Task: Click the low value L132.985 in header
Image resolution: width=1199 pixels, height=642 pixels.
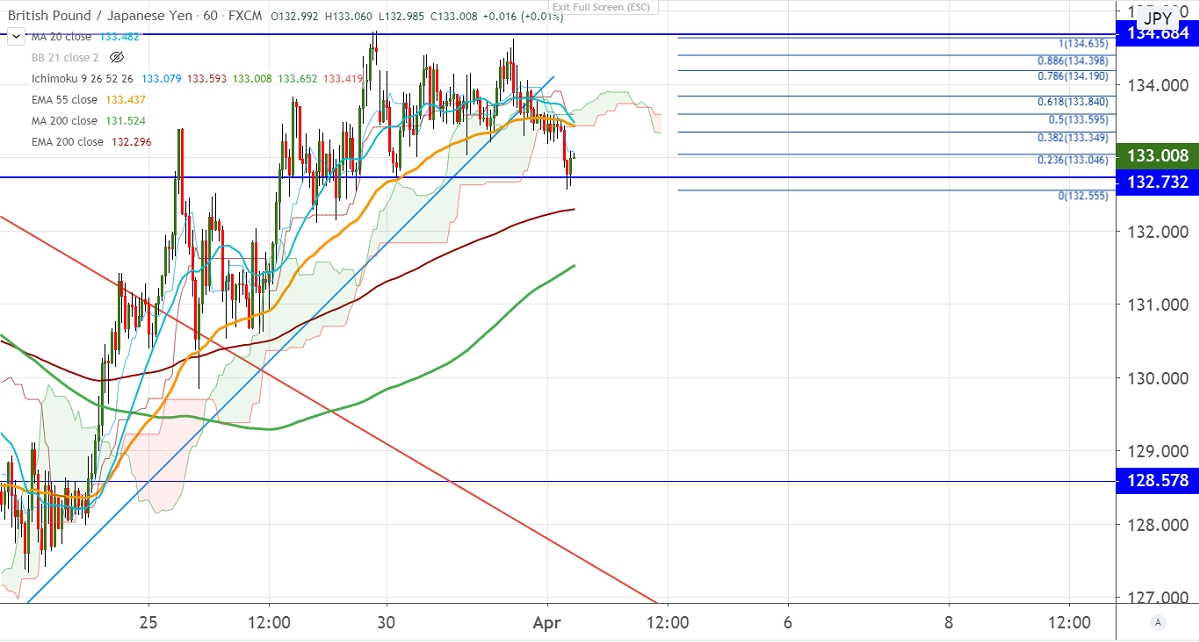Action: (401, 16)
